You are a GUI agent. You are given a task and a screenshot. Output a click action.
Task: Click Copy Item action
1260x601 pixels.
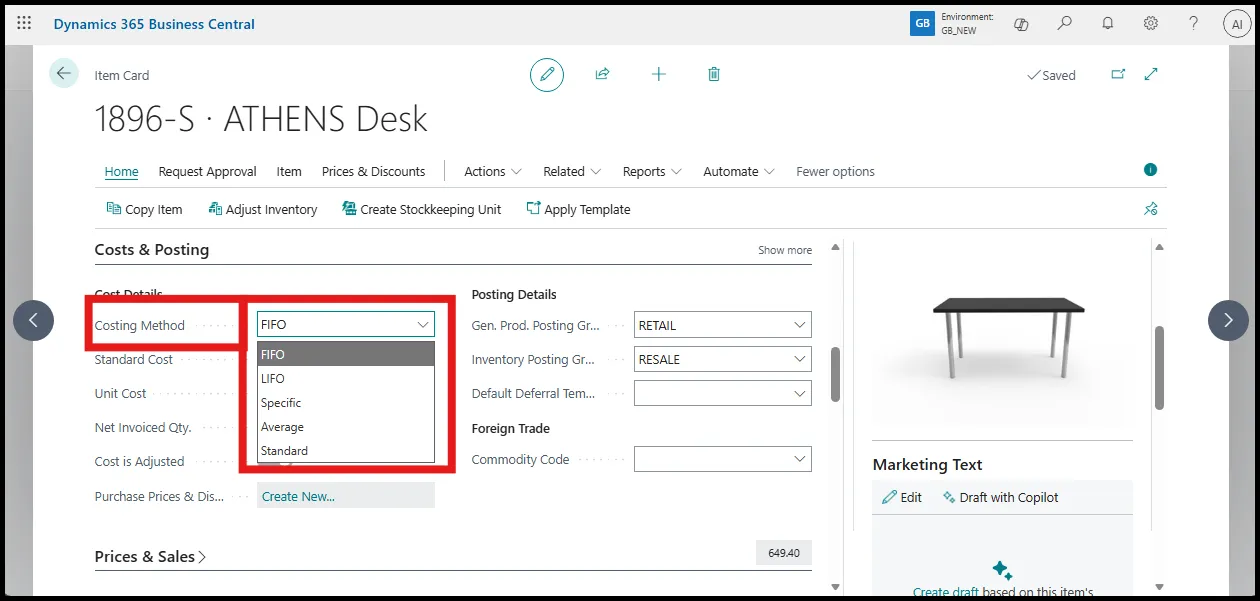click(144, 209)
